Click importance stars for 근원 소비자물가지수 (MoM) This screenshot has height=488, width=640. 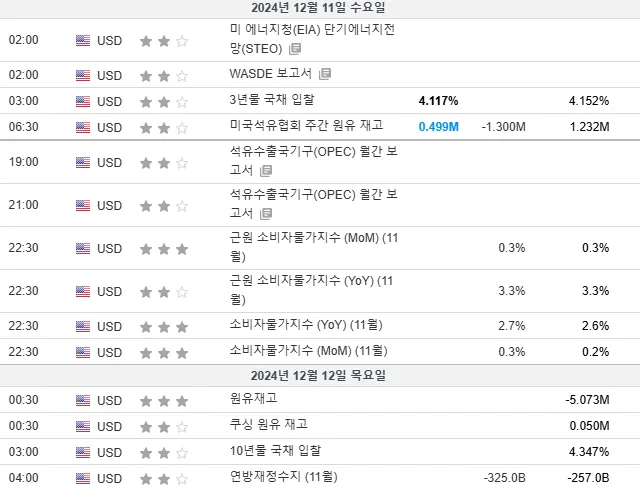pos(164,249)
